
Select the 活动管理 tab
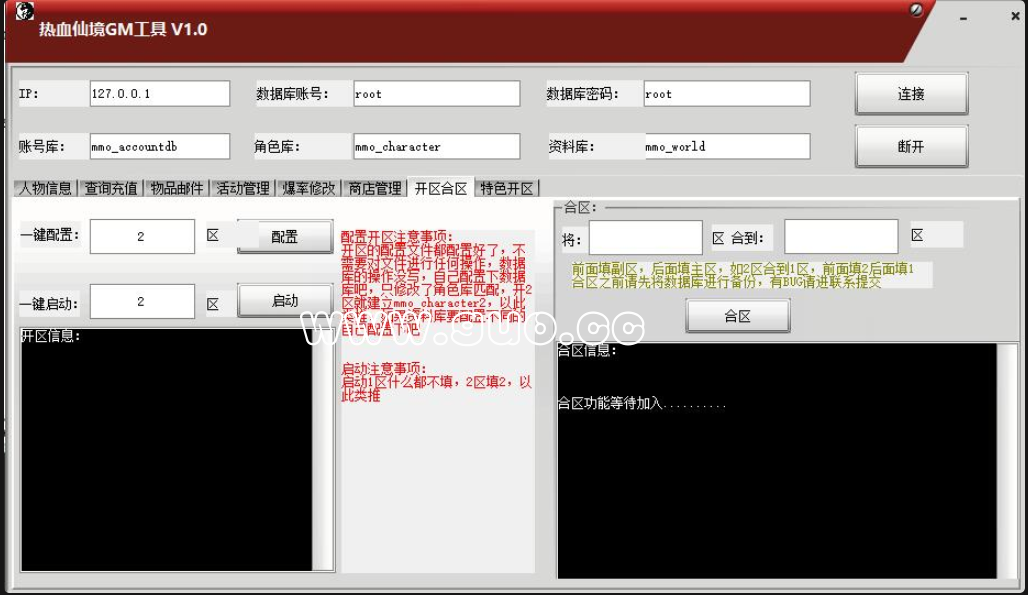243,189
